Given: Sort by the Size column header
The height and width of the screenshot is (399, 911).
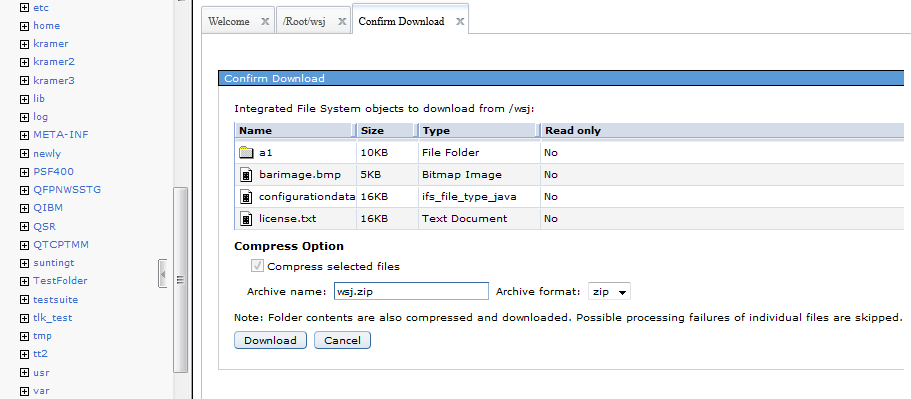Looking at the screenshot, I should click(387, 131).
